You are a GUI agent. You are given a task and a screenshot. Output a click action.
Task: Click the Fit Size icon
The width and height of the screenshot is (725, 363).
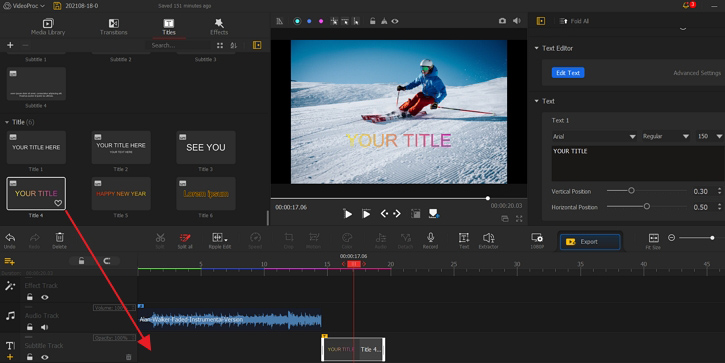(653, 238)
